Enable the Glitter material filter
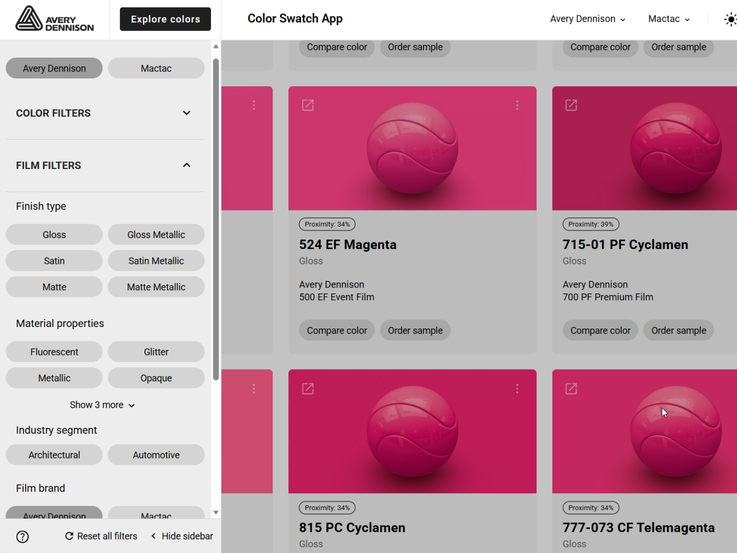This screenshot has width=737, height=553. pos(156,352)
